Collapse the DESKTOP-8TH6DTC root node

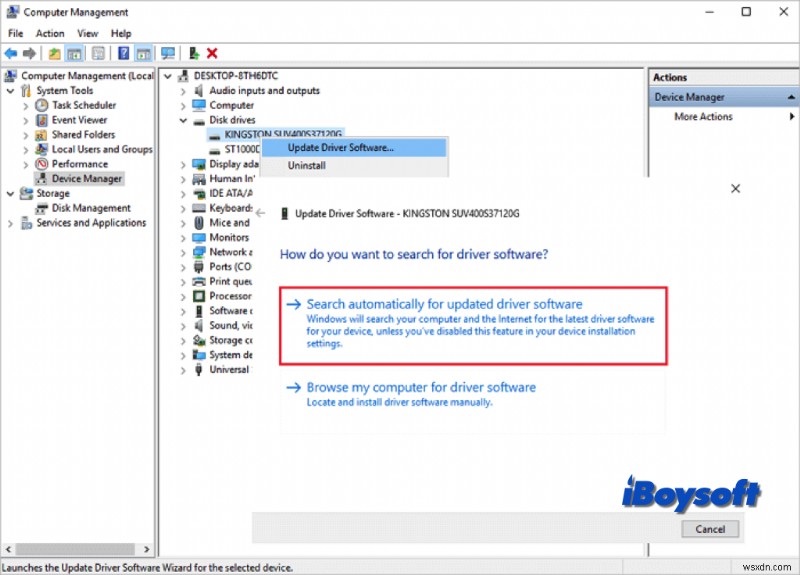(x=167, y=77)
